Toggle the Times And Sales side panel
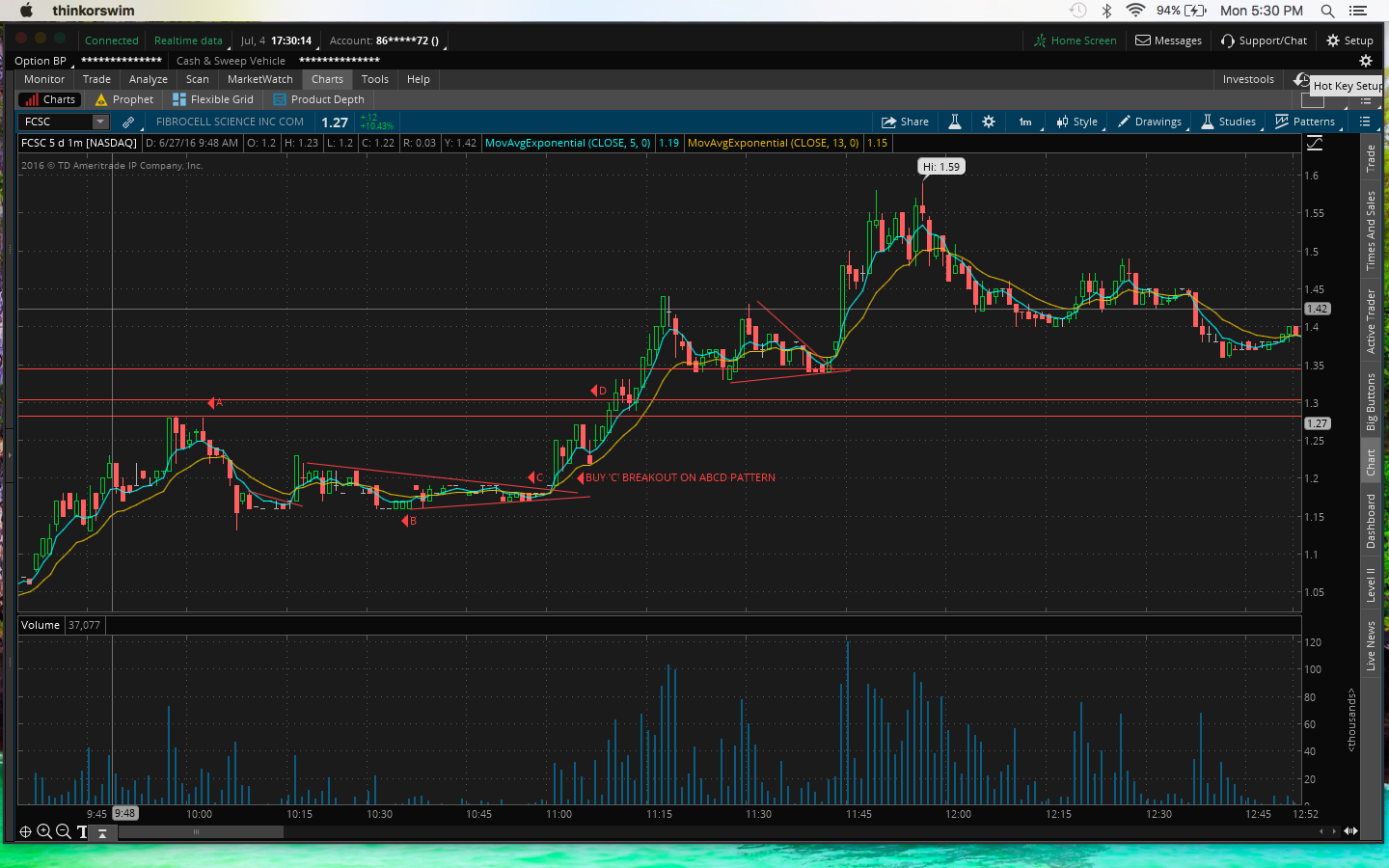This screenshot has height=868, width=1389. 1371,231
